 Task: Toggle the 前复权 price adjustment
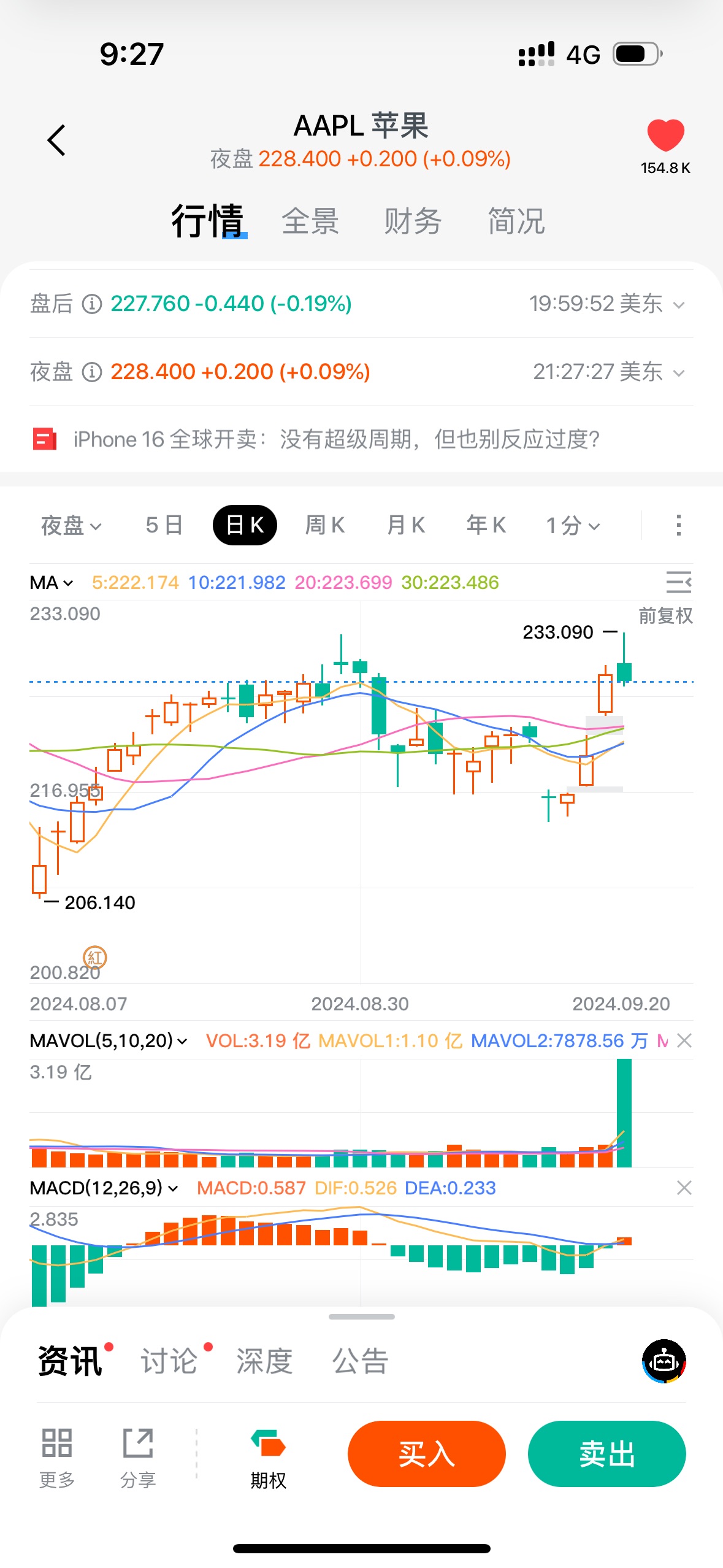665,615
